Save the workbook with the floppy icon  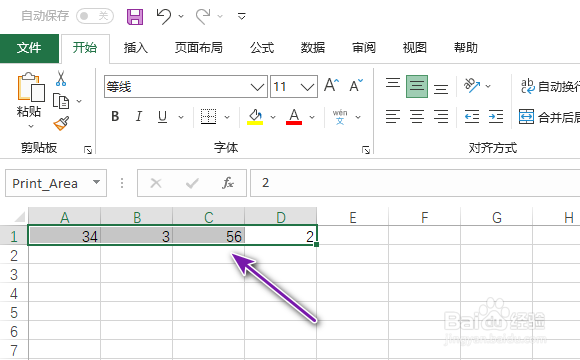coord(135,17)
